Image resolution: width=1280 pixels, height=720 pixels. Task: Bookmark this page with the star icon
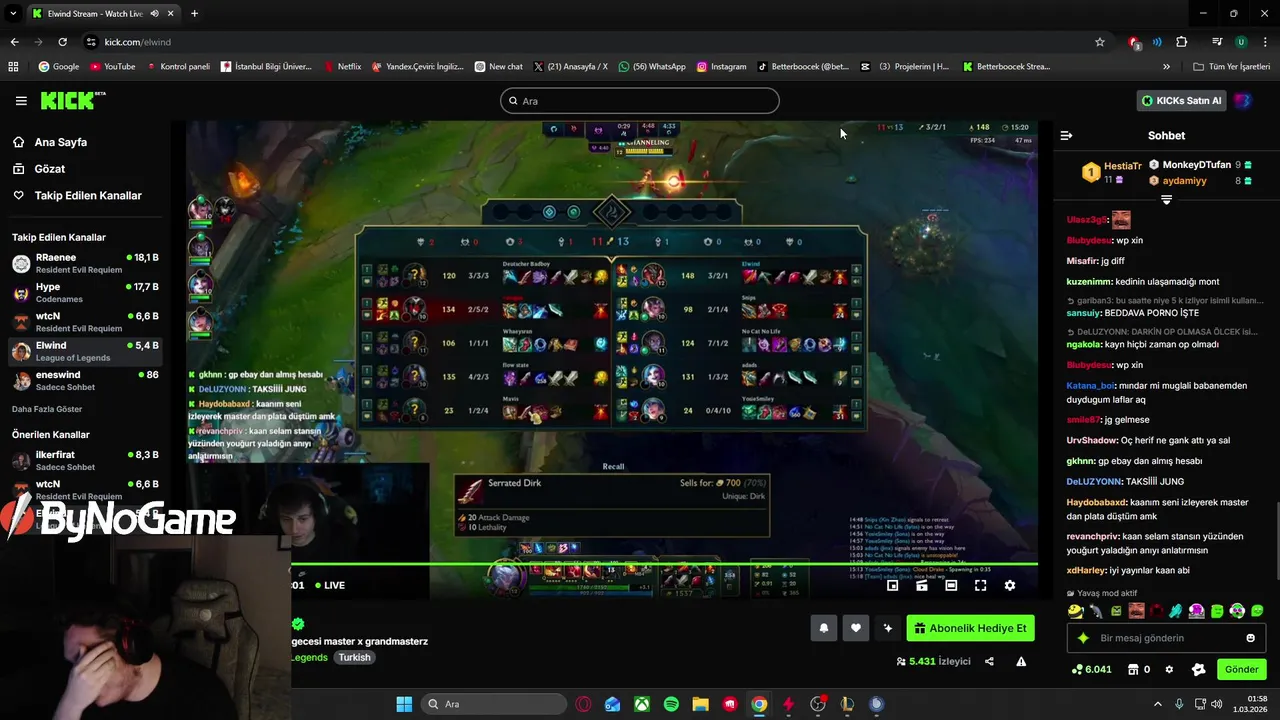tap(1100, 42)
